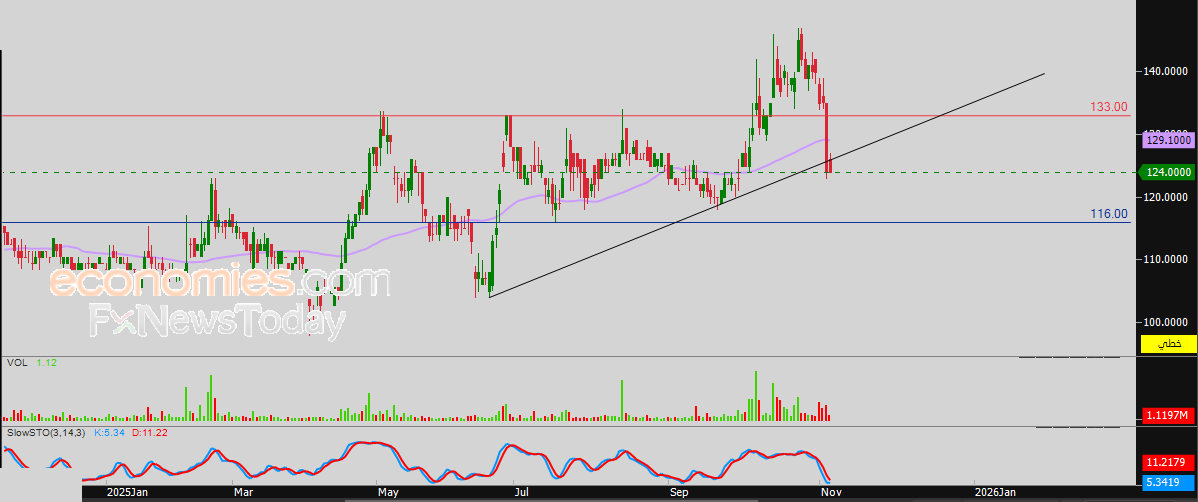The image size is (1198, 502).
Task: Click the blue 5.3419 stochastic tag
Action: [x=1169, y=482]
